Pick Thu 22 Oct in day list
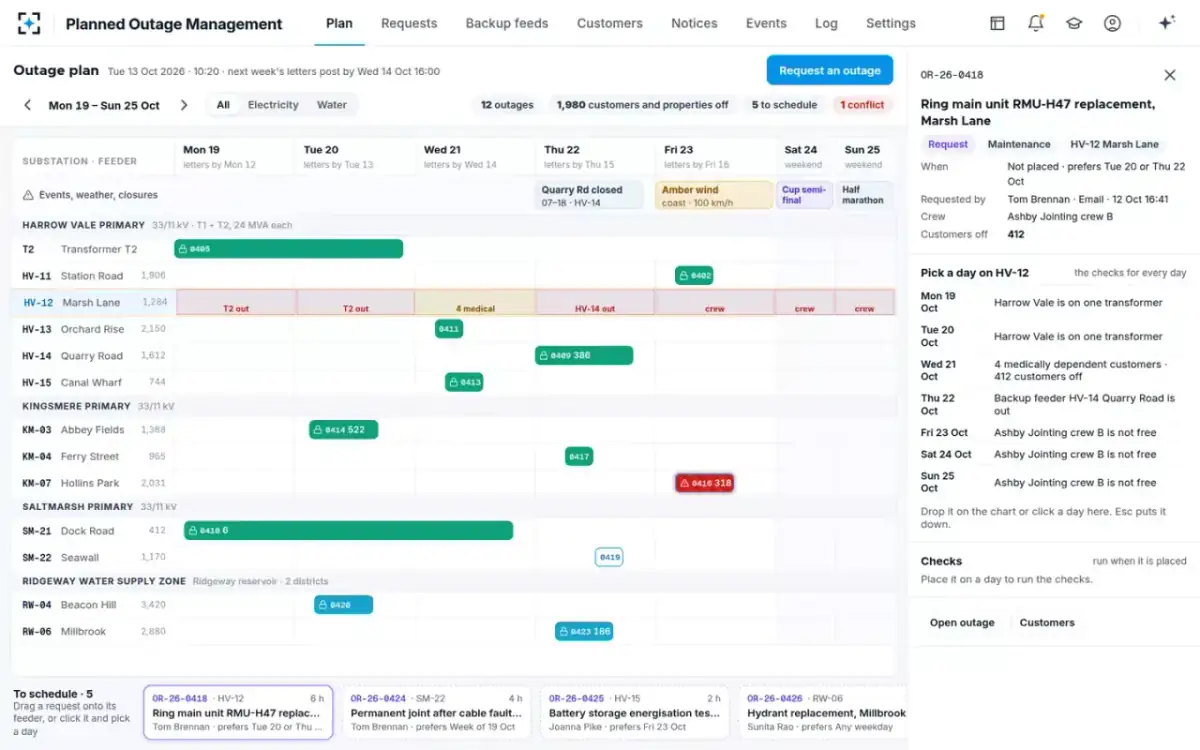This screenshot has width=1200, height=750. 1054,404
